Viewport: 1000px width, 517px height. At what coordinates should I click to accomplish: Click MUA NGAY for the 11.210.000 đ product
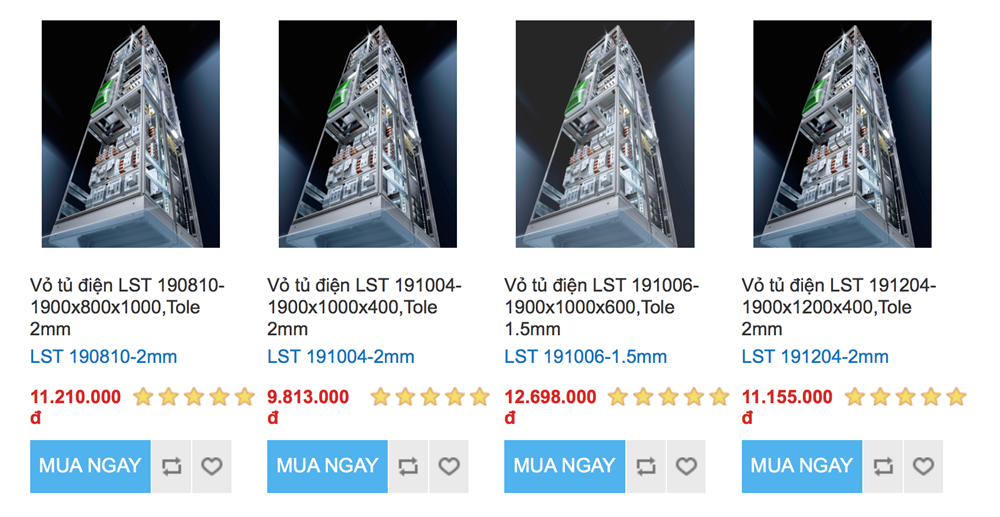(90, 466)
